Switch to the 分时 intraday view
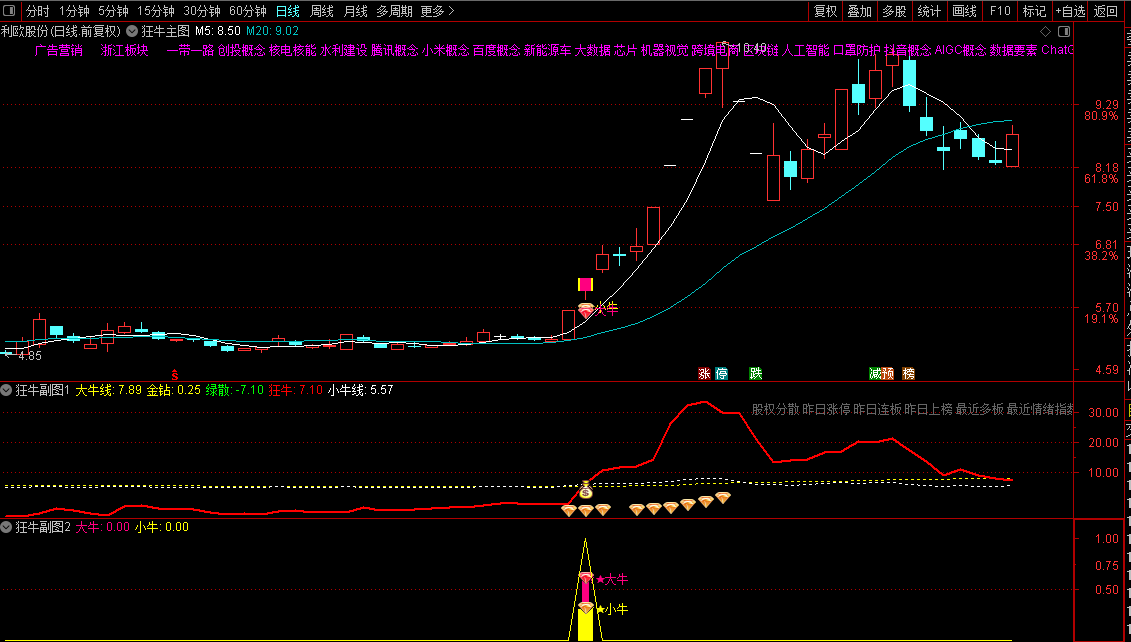This screenshot has width=1131, height=642. click(38, 11)
